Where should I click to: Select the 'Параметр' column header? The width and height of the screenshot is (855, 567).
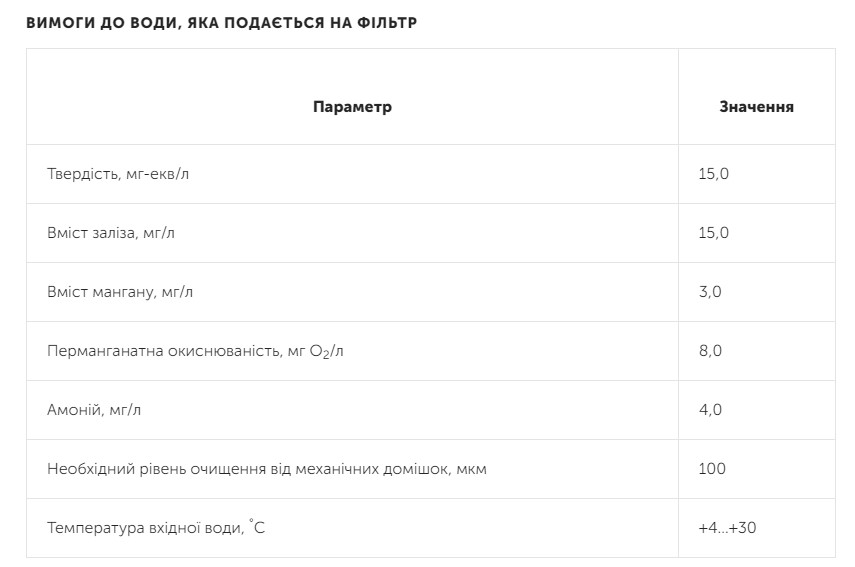[x=352, y=107]
